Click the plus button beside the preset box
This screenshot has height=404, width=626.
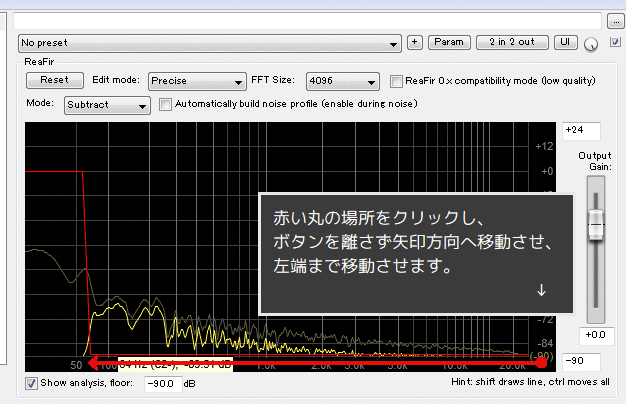[415, 43]
